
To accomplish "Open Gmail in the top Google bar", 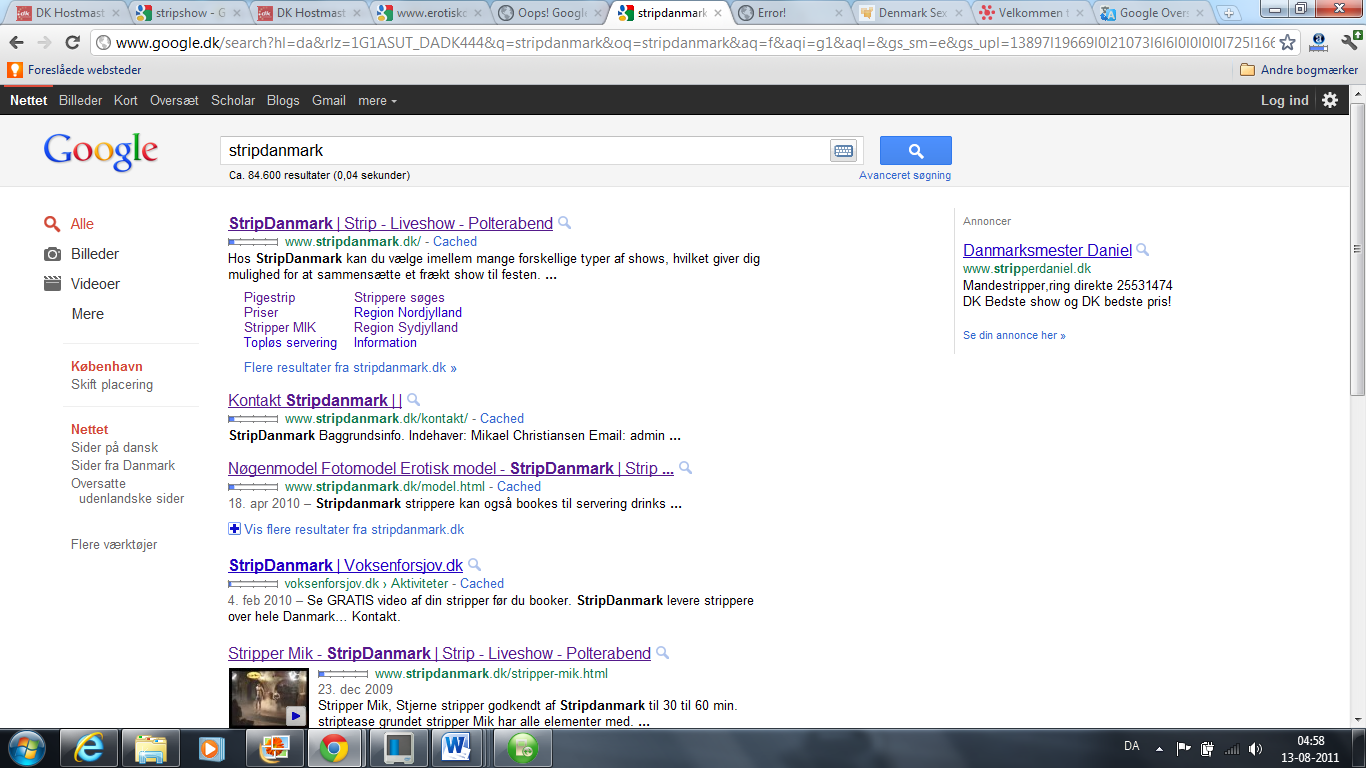I will 328,100.
